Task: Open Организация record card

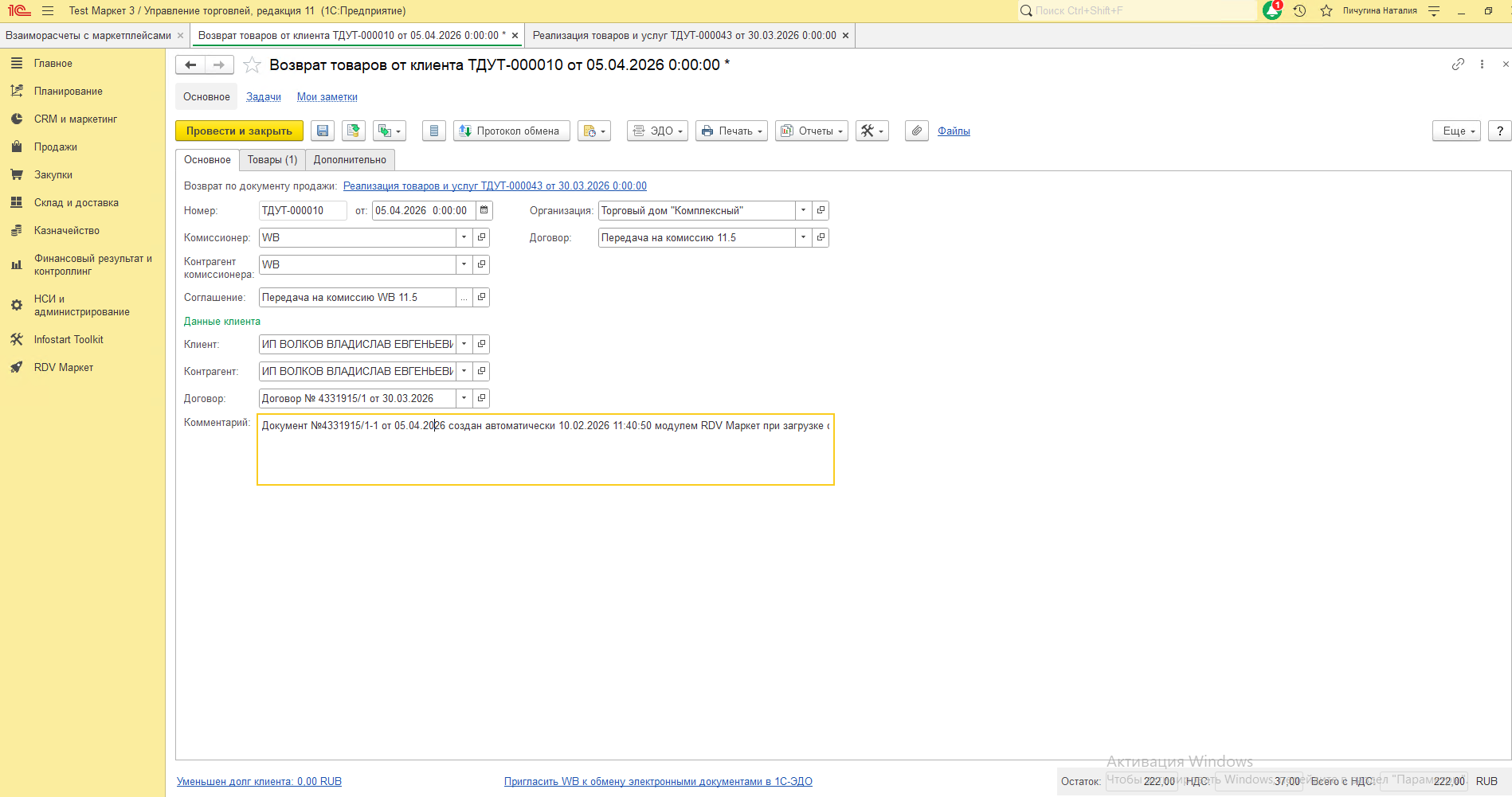Action: point(821,210)
